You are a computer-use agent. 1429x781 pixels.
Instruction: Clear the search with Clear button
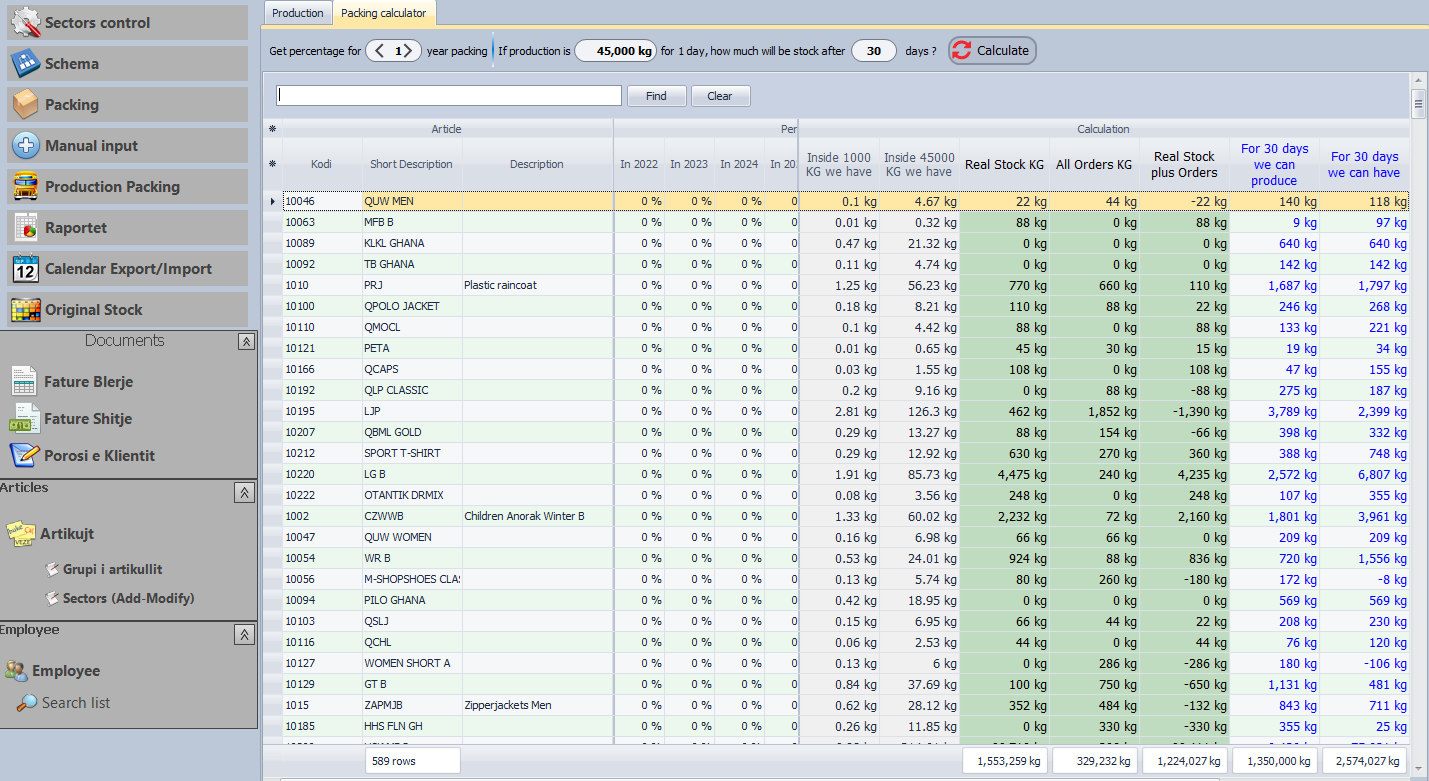click(x=720, y=96)
